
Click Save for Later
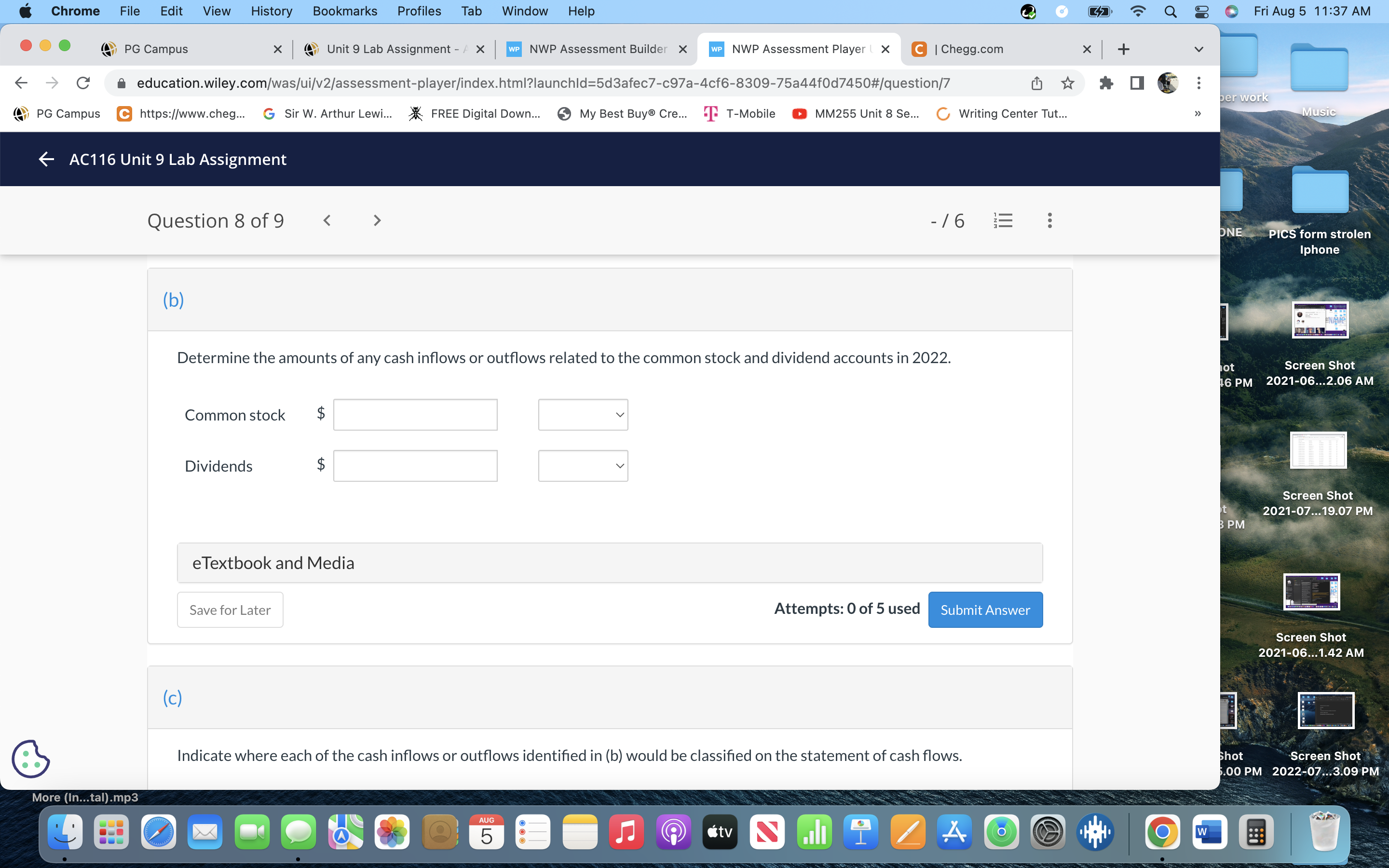coord(230,609)
